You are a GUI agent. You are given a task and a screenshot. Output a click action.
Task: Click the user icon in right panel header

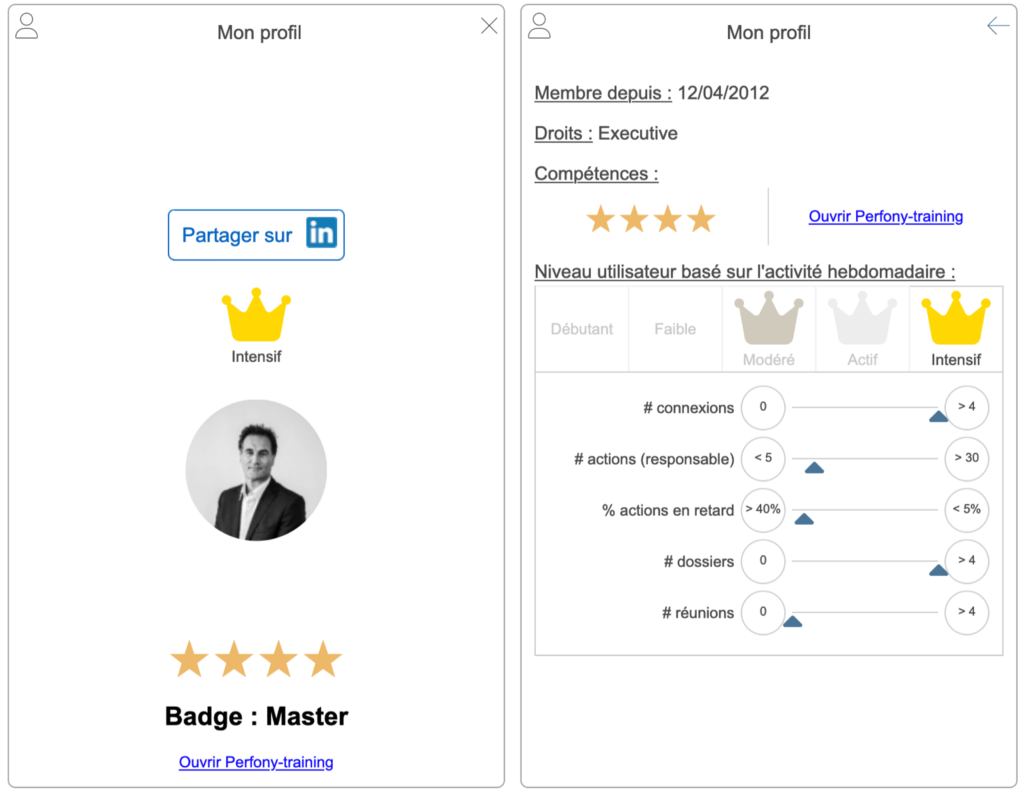click(x=539, y=27)
